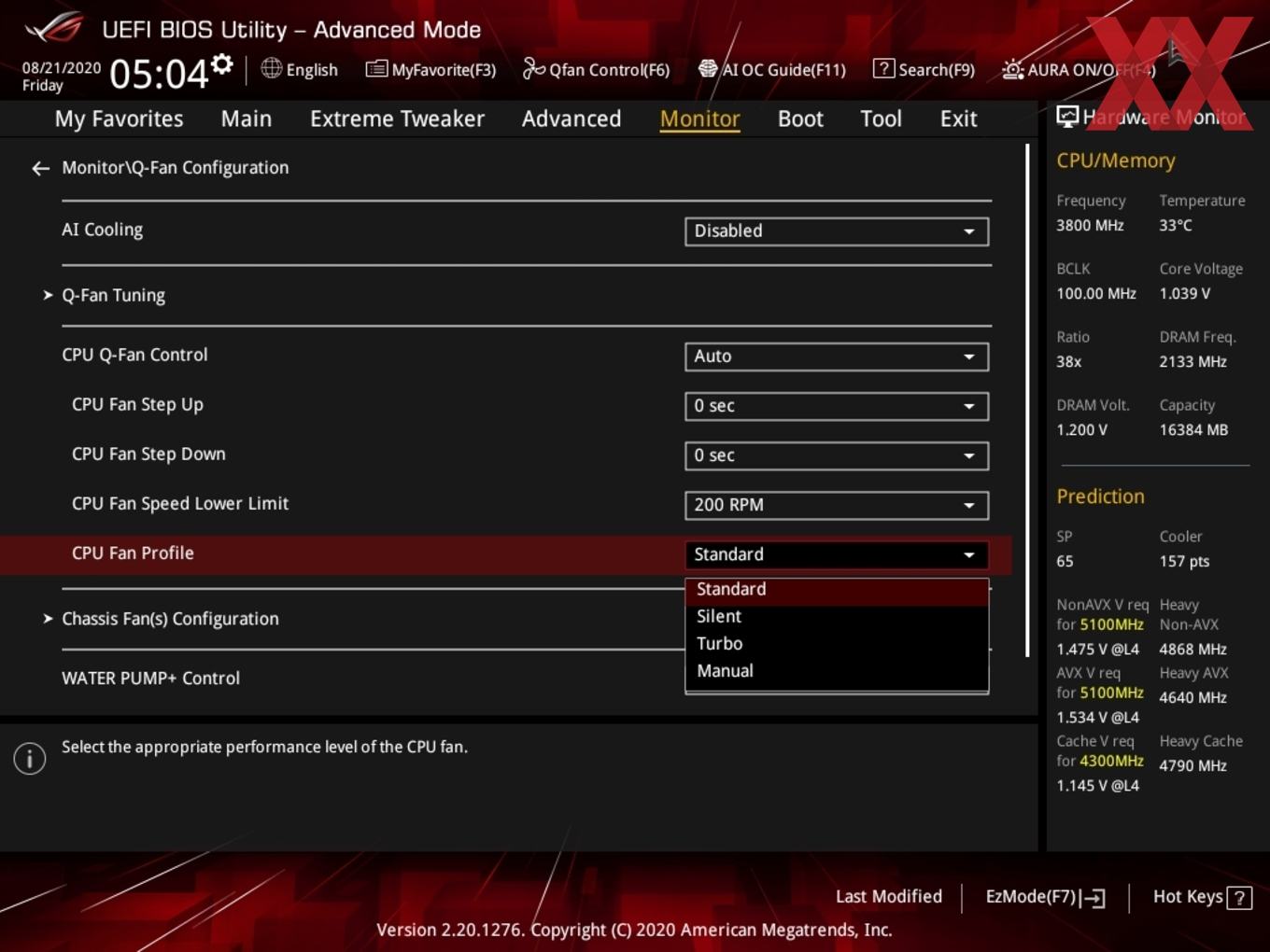Click the Hardware Monitor screen icon

(x=1067, y=117)
